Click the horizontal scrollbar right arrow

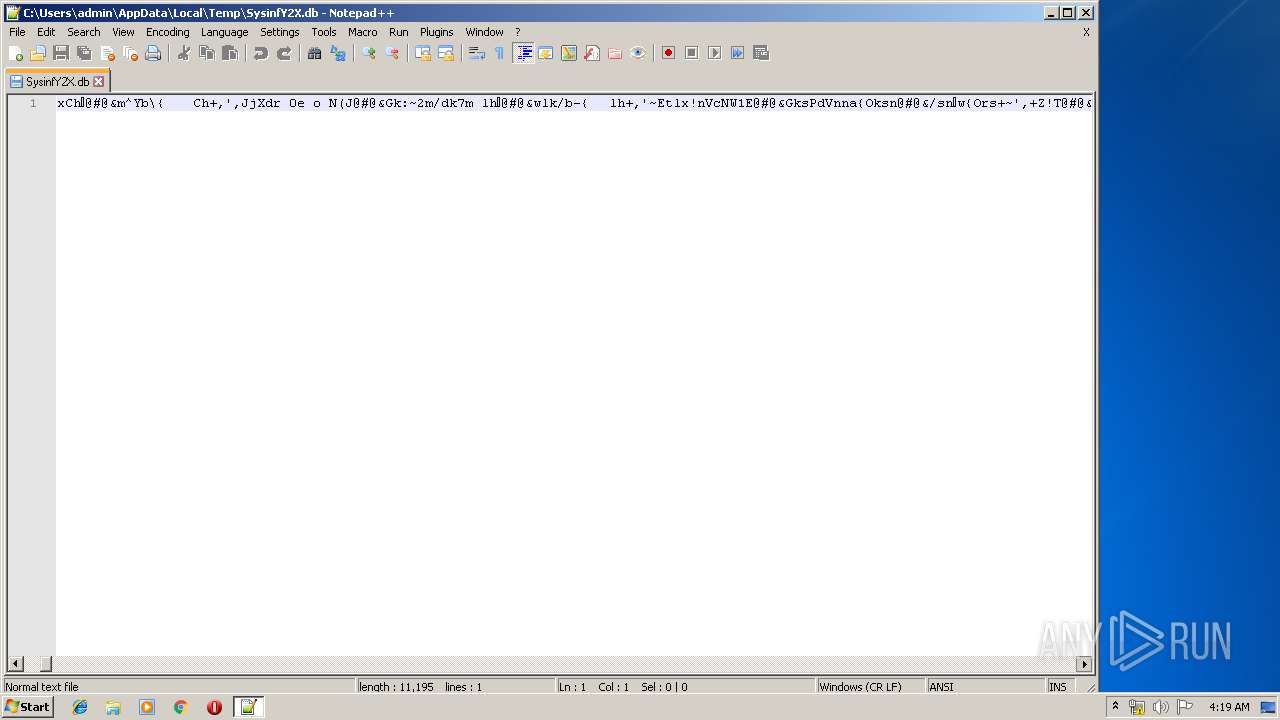(1084, 664)
